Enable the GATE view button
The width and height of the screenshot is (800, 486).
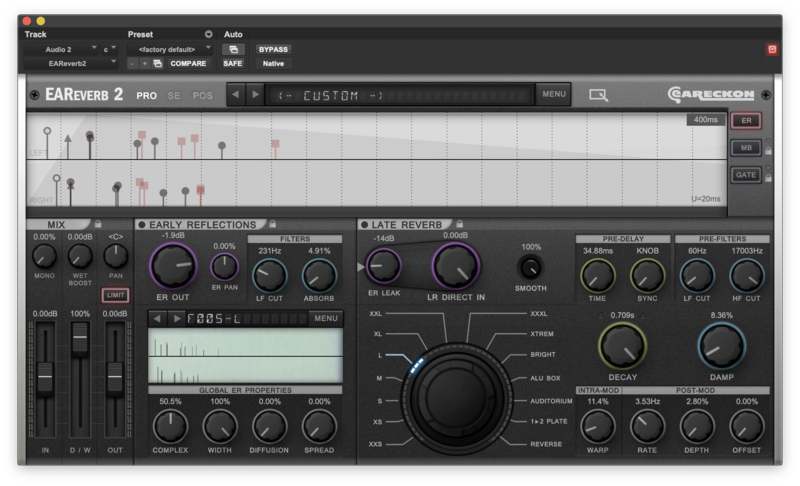[x=745, y=174]
